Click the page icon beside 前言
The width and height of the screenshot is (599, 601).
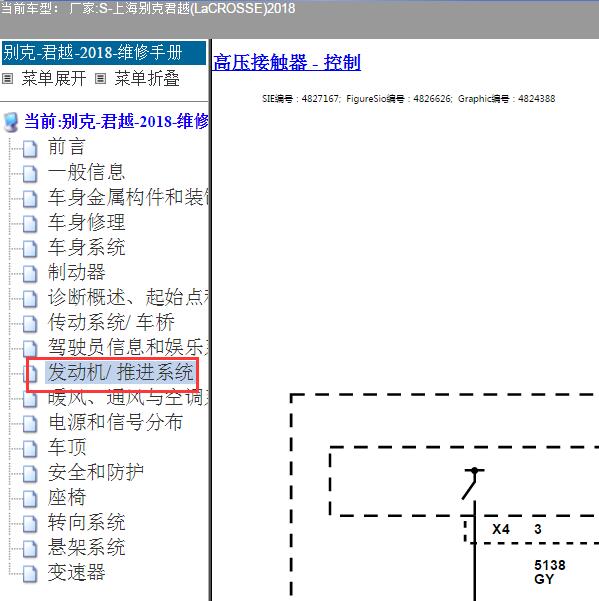[x=30, y=149]
